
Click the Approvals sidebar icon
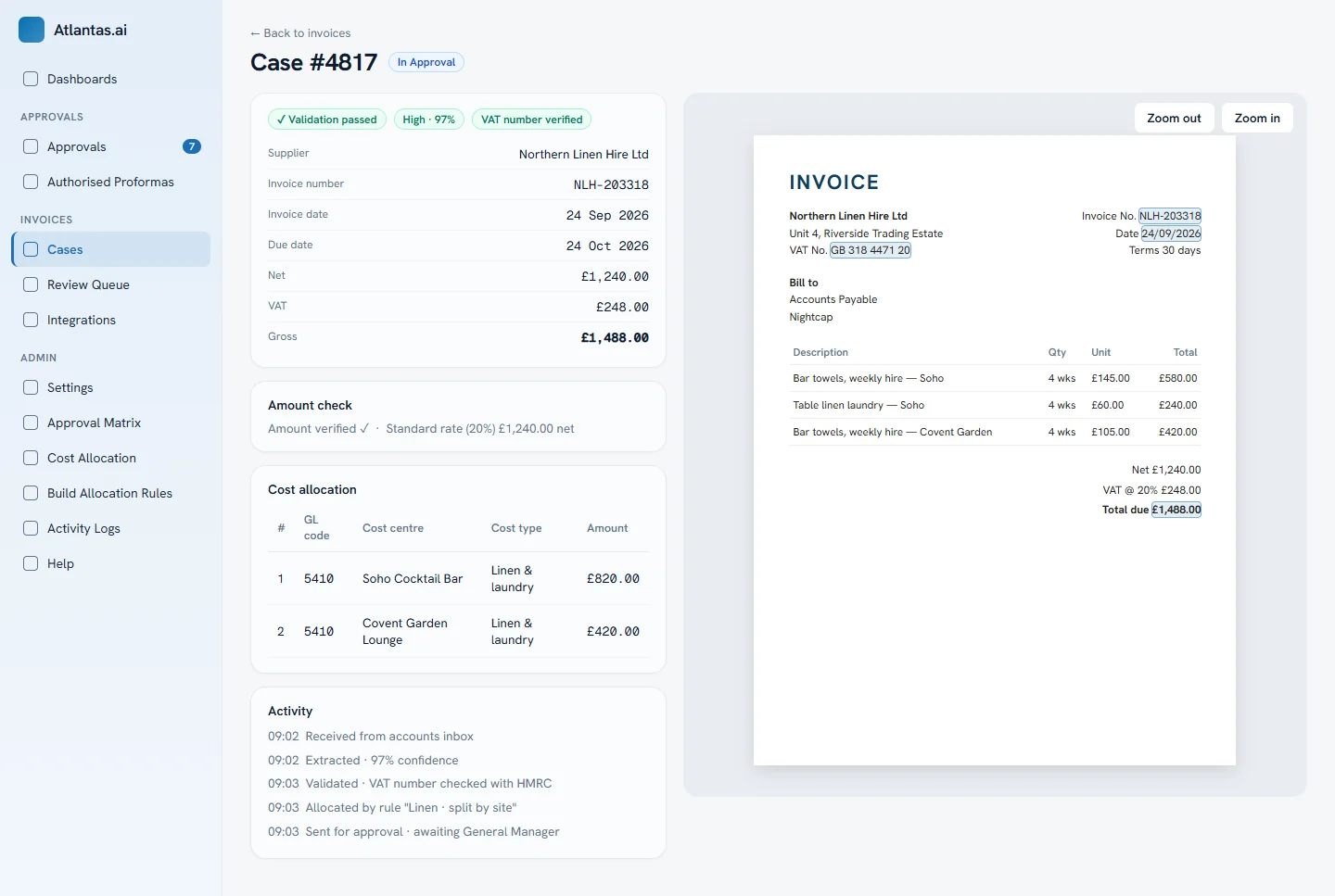tap(31, 146)
